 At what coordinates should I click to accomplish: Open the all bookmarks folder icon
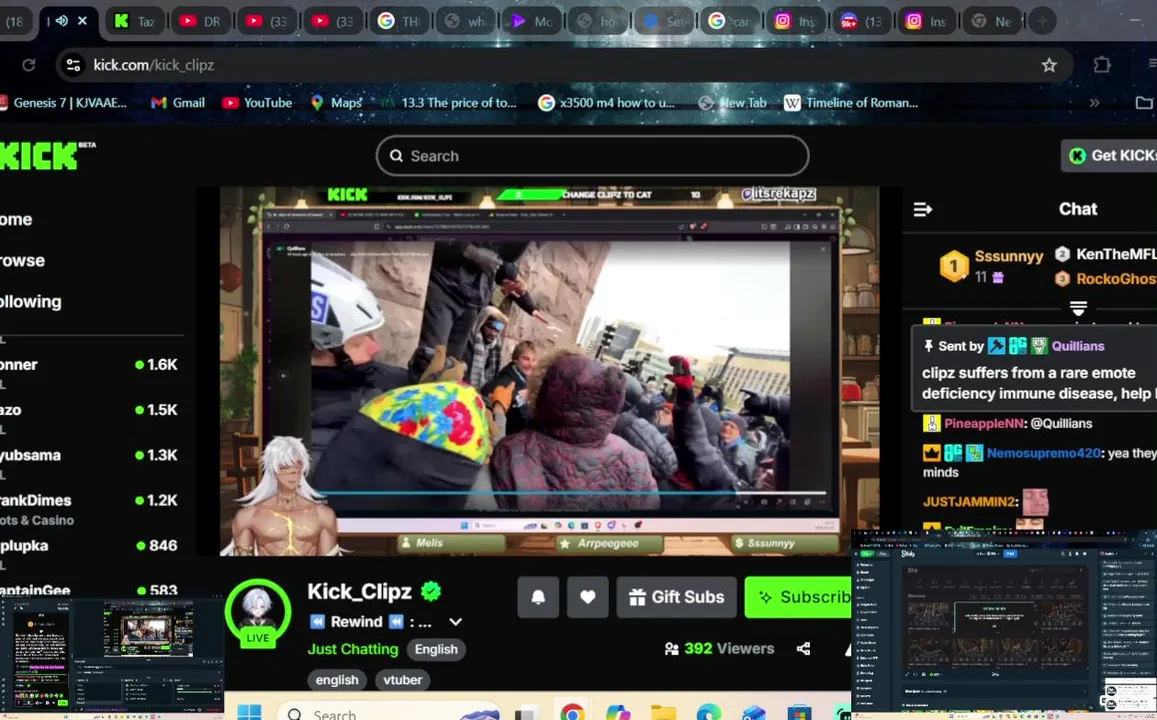(x=1143, y=103)
